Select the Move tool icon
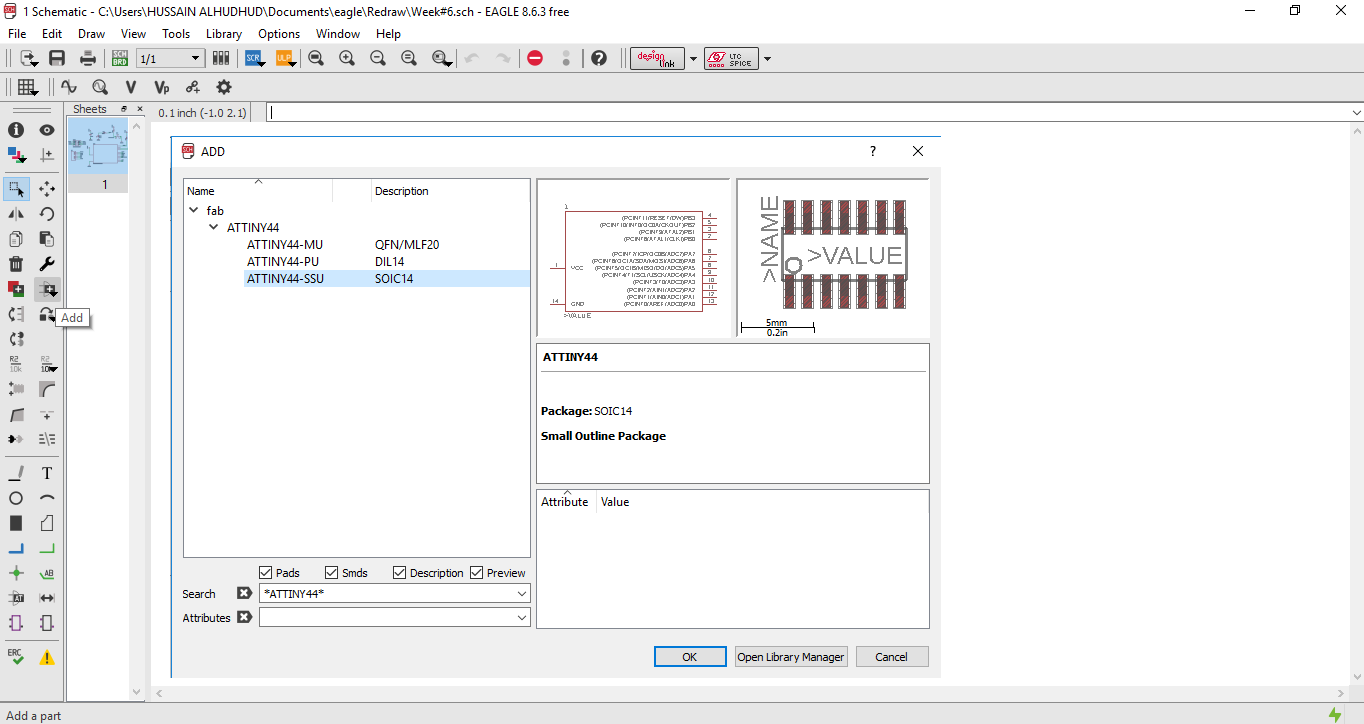This screenshot has height=724, width=1364. pos(47,188)
